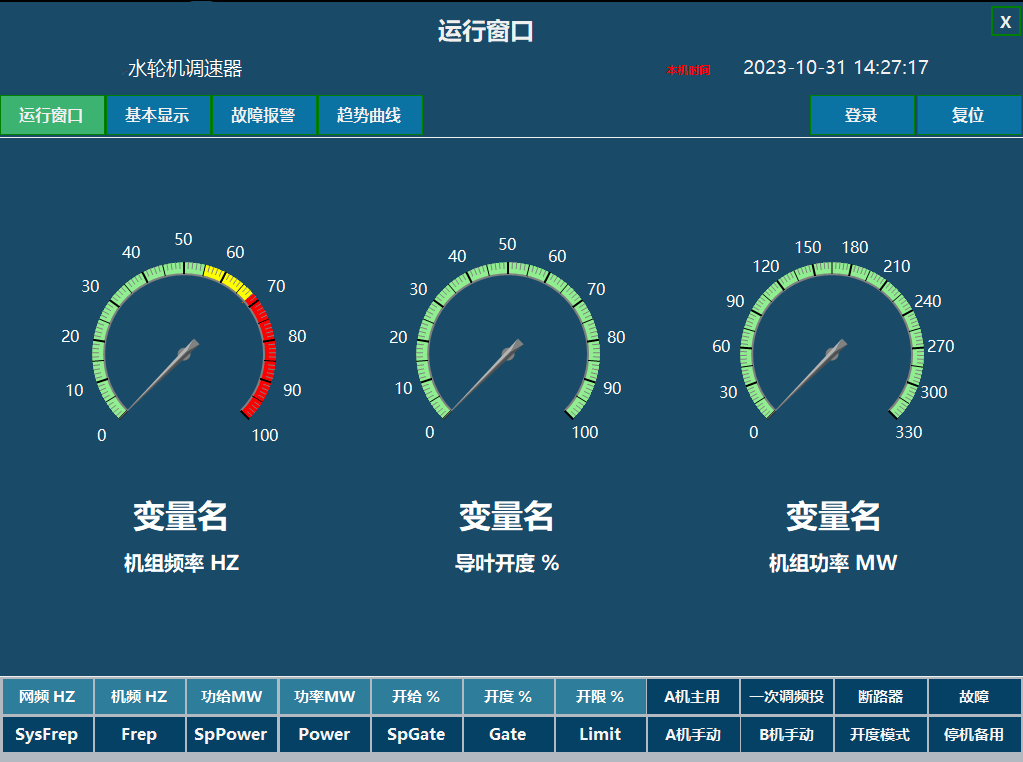Select the 功率MW indicator
Image resolution: width=1023 pixels, height=762 pixels.
coord(324,697)
